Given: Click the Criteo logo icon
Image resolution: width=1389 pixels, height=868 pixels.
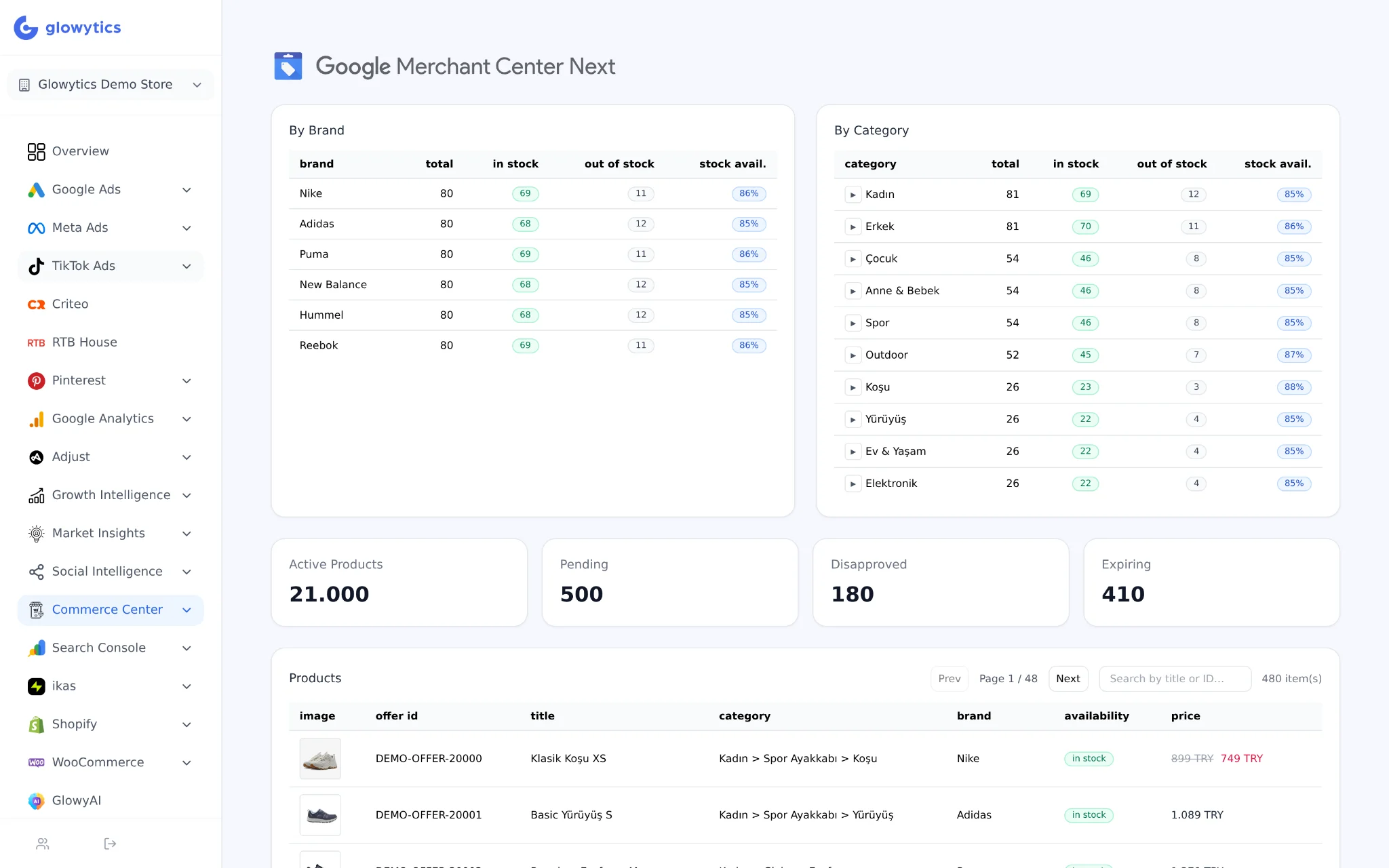Looking at the screenshot, I should (37, 304).
